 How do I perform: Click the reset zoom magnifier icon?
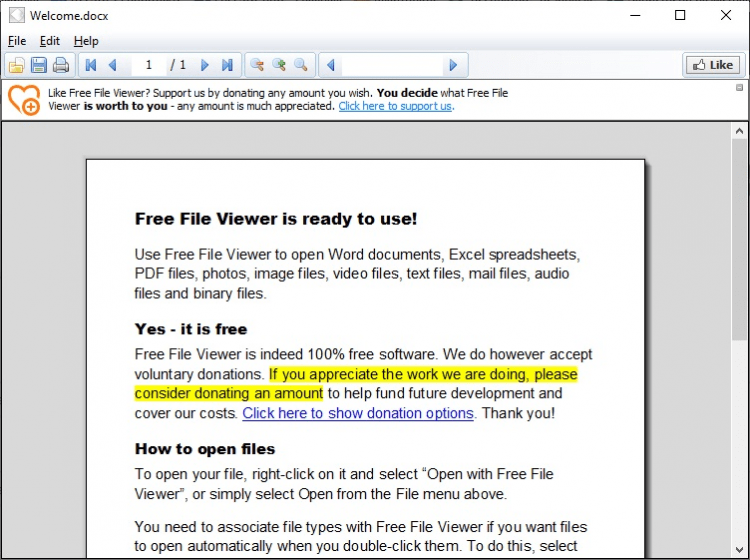click(301, 65)
